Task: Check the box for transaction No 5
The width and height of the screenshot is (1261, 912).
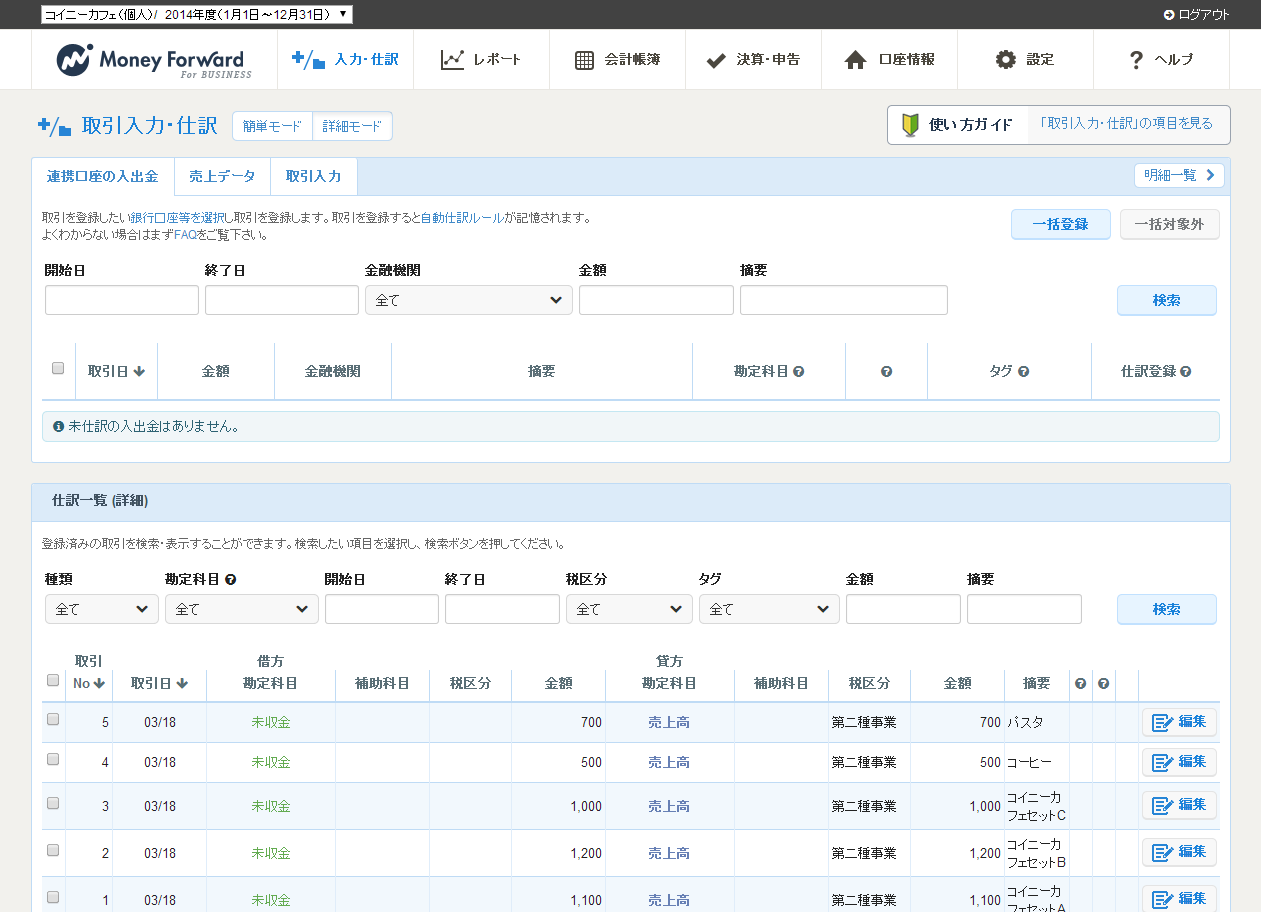Action: click(54, 719)
